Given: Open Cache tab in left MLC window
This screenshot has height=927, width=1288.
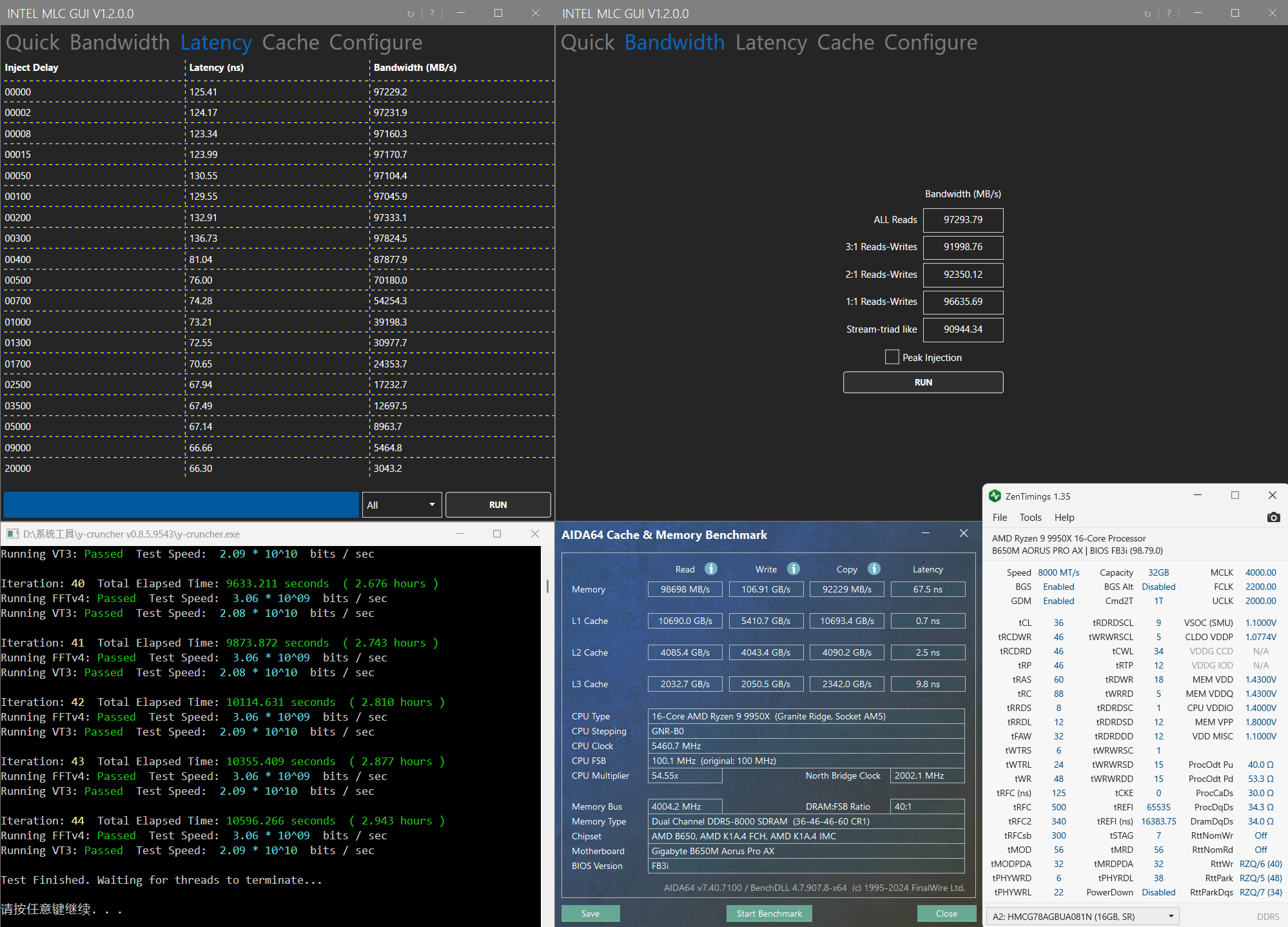Looking at the screenshot, I should click(291, 43).
